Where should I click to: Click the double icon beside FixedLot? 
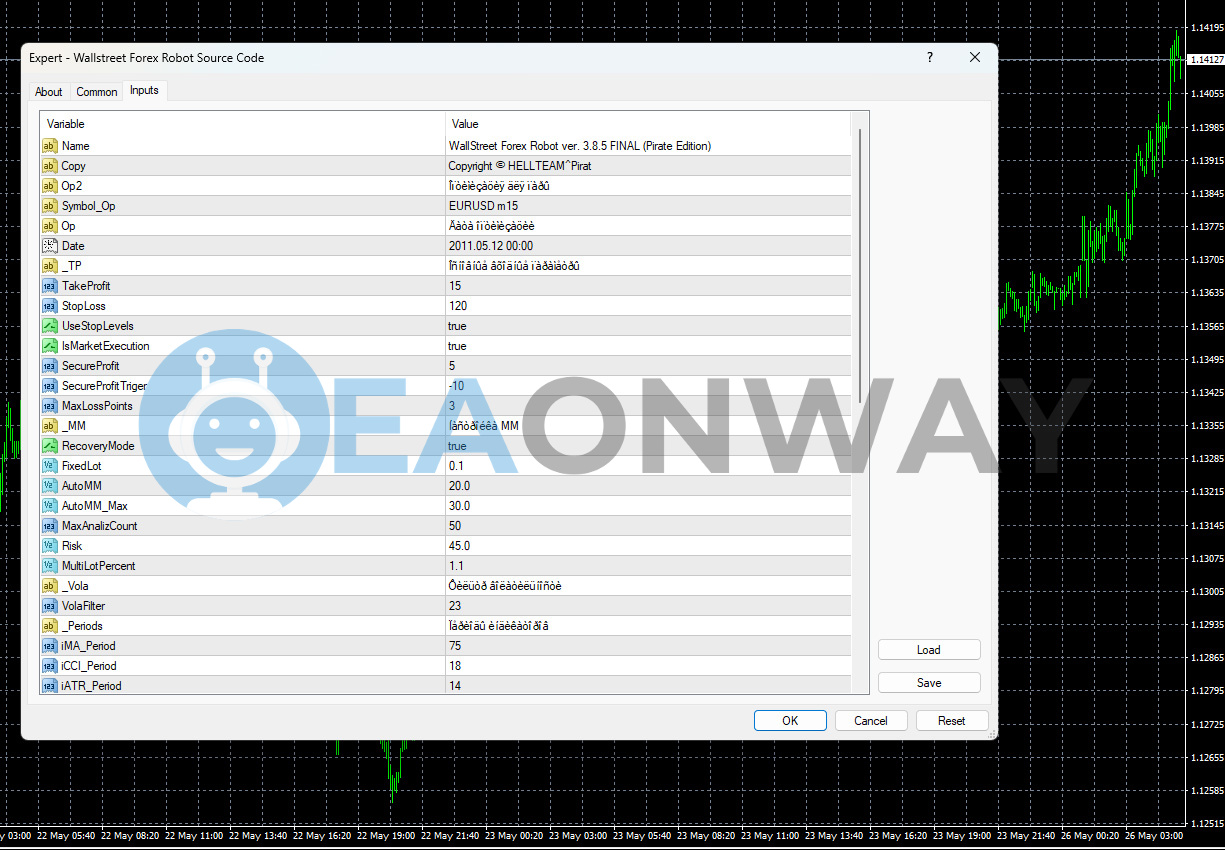click(x=50, y=466)
